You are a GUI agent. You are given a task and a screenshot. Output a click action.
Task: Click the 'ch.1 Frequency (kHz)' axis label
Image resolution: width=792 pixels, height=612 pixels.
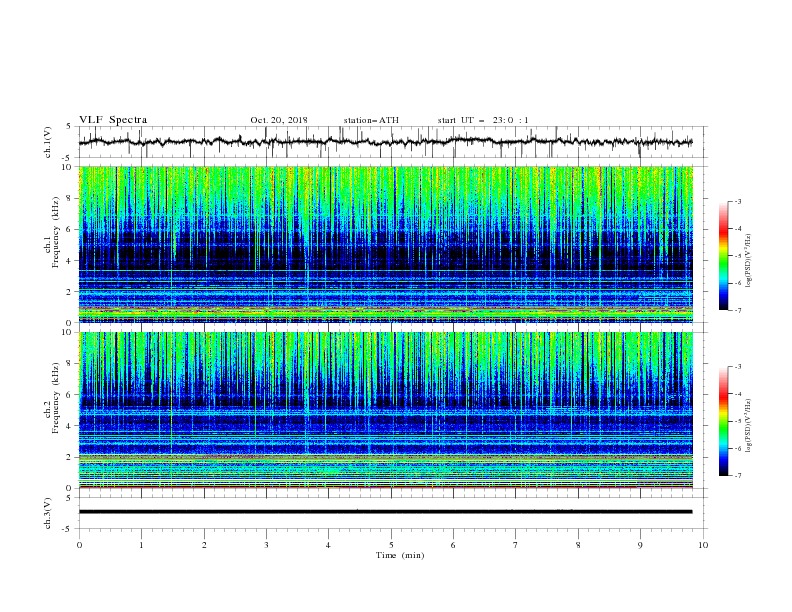tap(52, 233)
